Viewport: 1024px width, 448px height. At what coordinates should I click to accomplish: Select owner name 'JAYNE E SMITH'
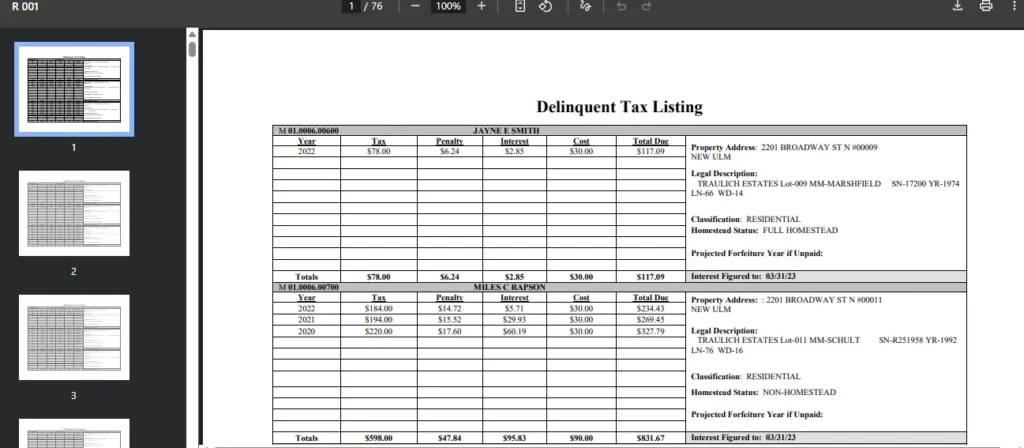pos(506,131)
